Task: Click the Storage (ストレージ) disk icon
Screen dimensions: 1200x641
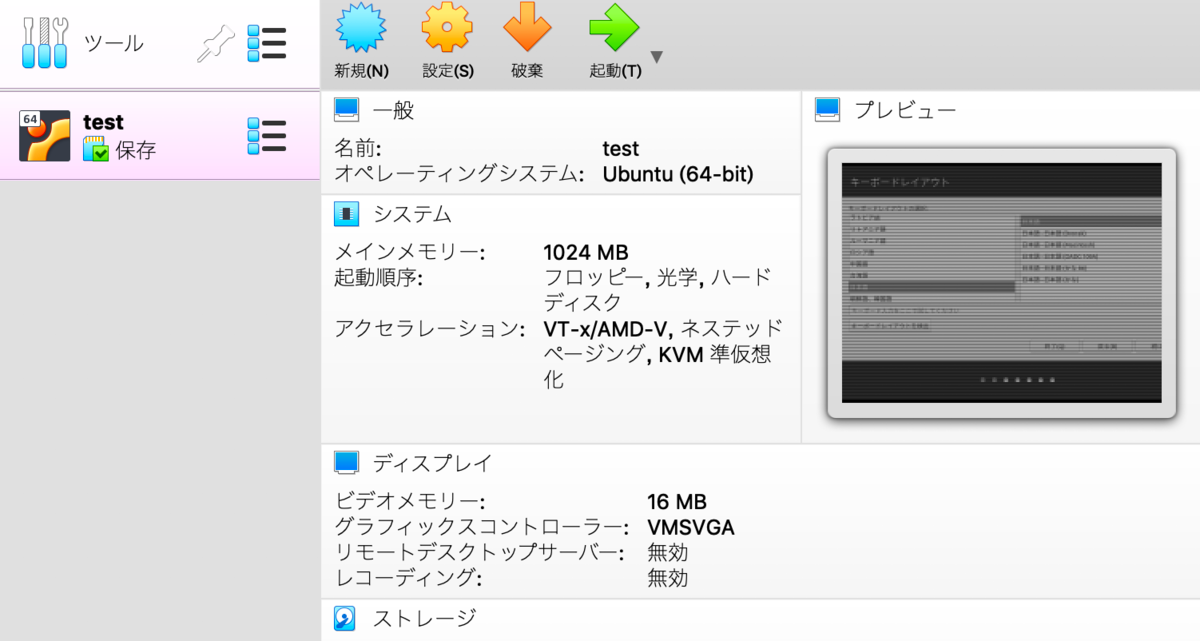Action: point(347,618)
